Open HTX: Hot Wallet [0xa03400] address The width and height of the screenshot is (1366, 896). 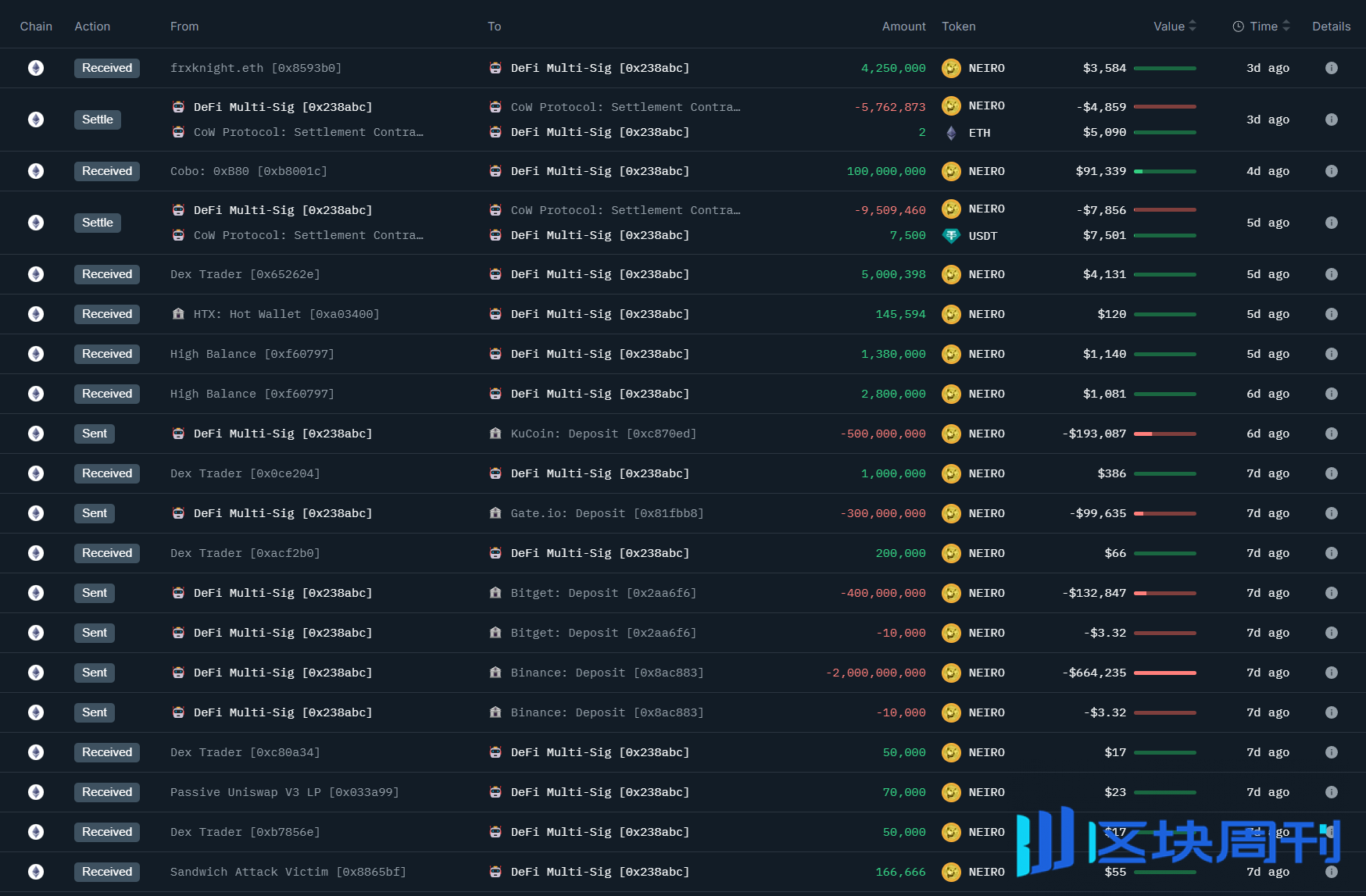click(286, 314)
